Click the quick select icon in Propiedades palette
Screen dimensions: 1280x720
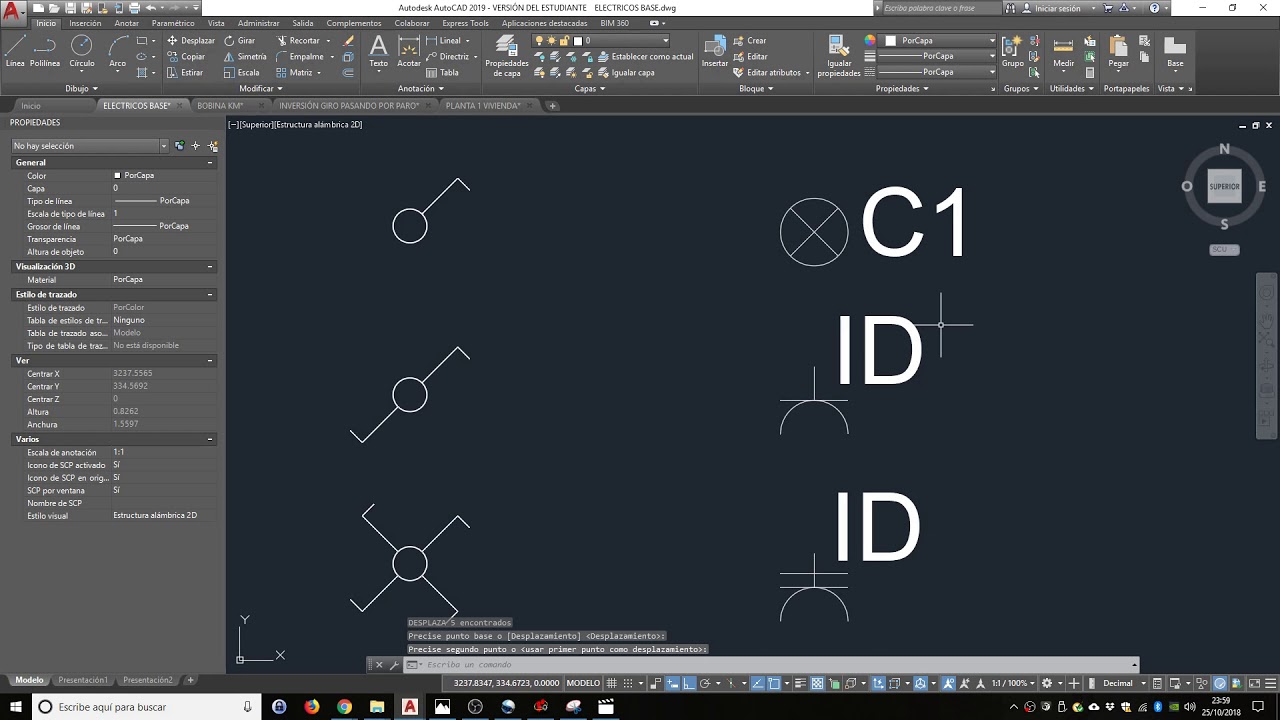coord(213,146)
